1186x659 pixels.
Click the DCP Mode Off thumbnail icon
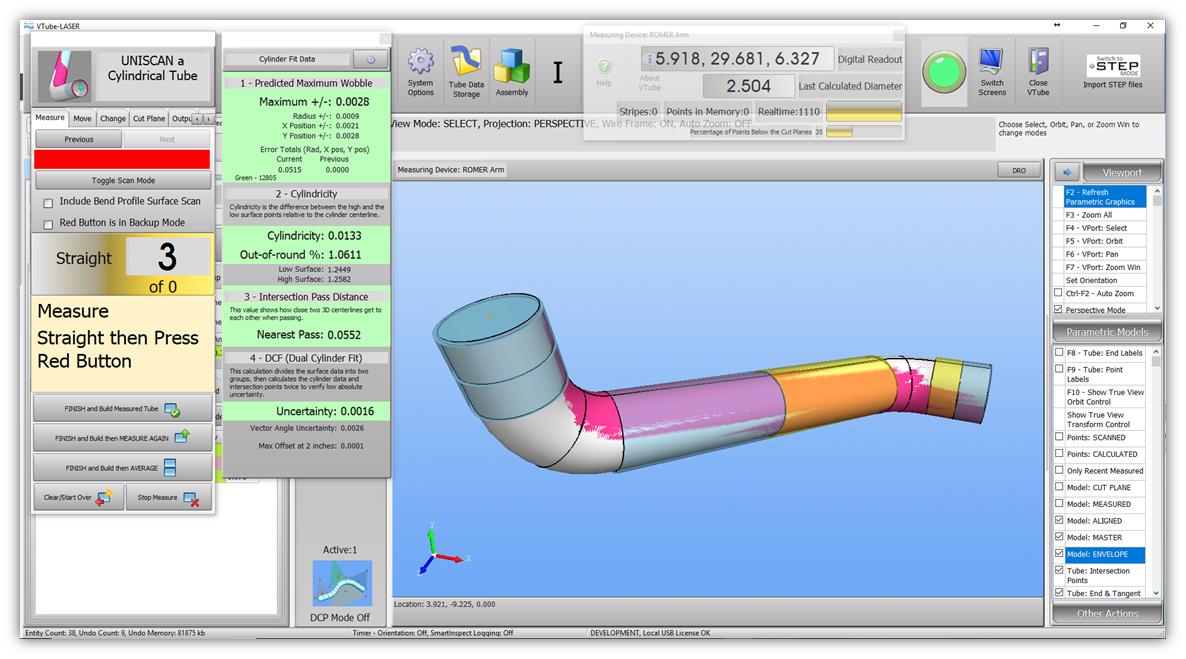(x=341, y=582)
